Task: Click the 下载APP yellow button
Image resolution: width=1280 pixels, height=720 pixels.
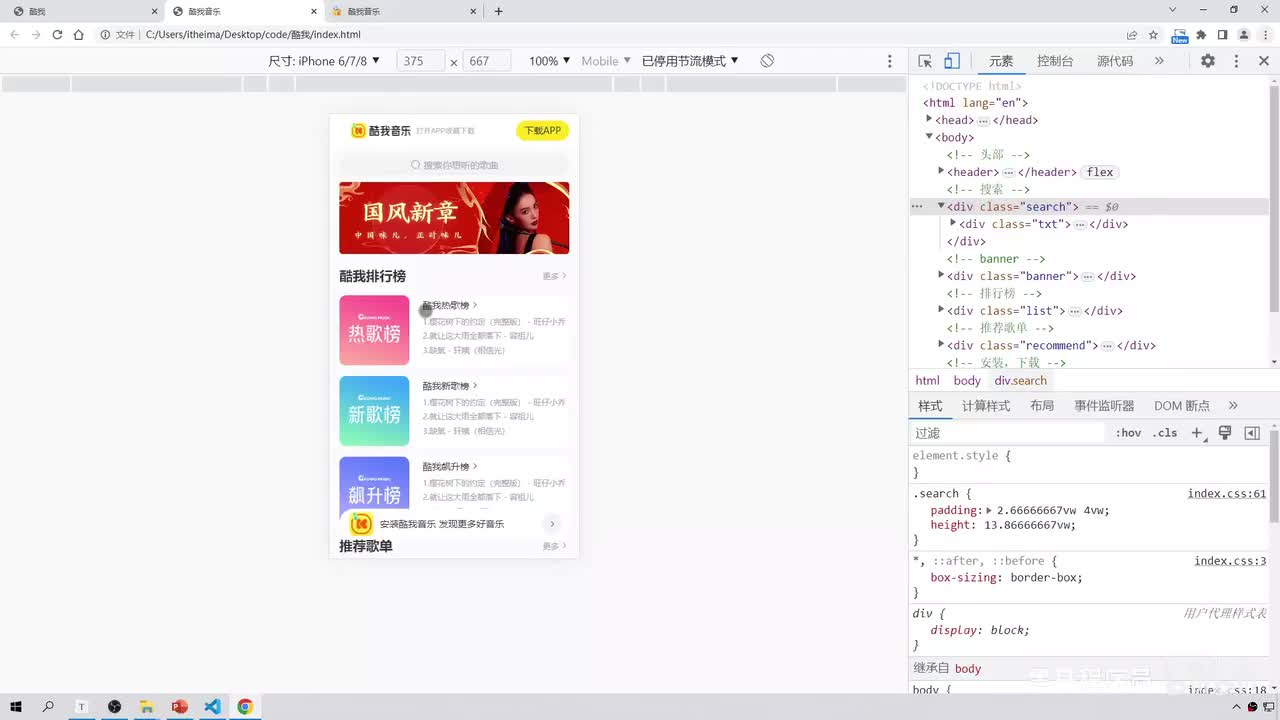Action: click(543, 131)
